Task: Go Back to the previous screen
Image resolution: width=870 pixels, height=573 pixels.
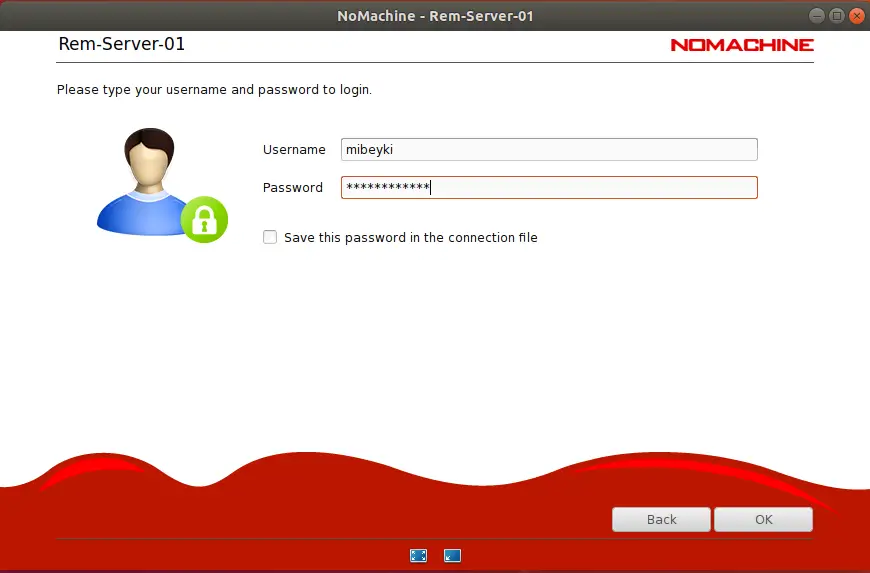Action: 661,519
